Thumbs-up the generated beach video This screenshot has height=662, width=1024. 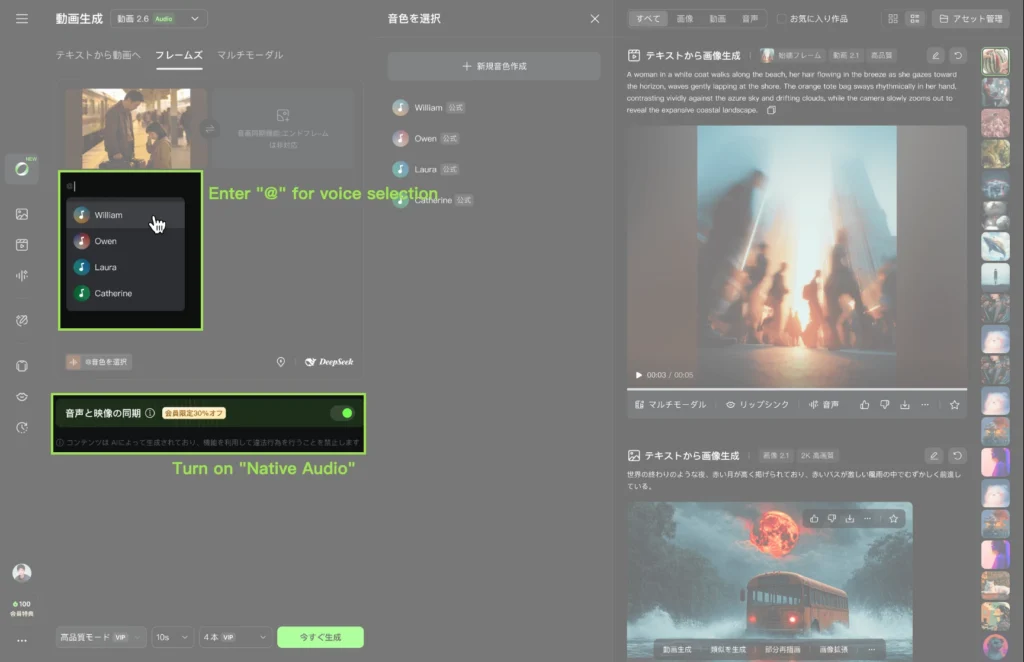point(864,404)
